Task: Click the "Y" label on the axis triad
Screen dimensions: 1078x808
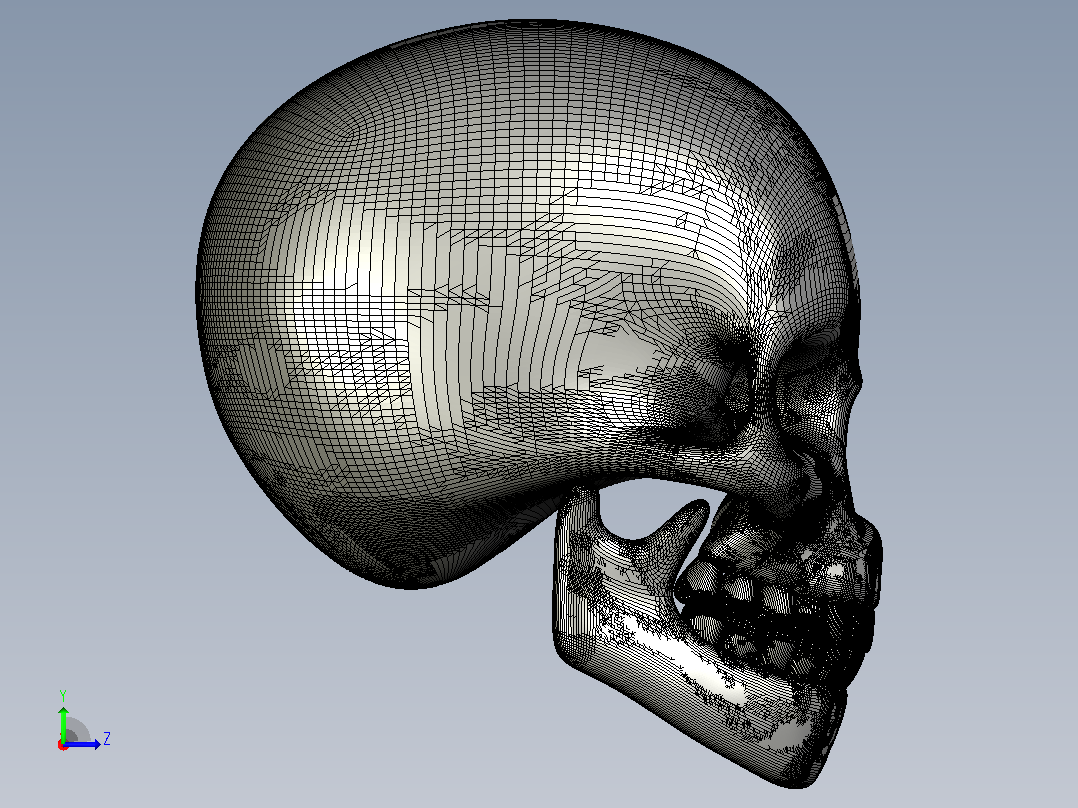Action: [x=63, y=696]
